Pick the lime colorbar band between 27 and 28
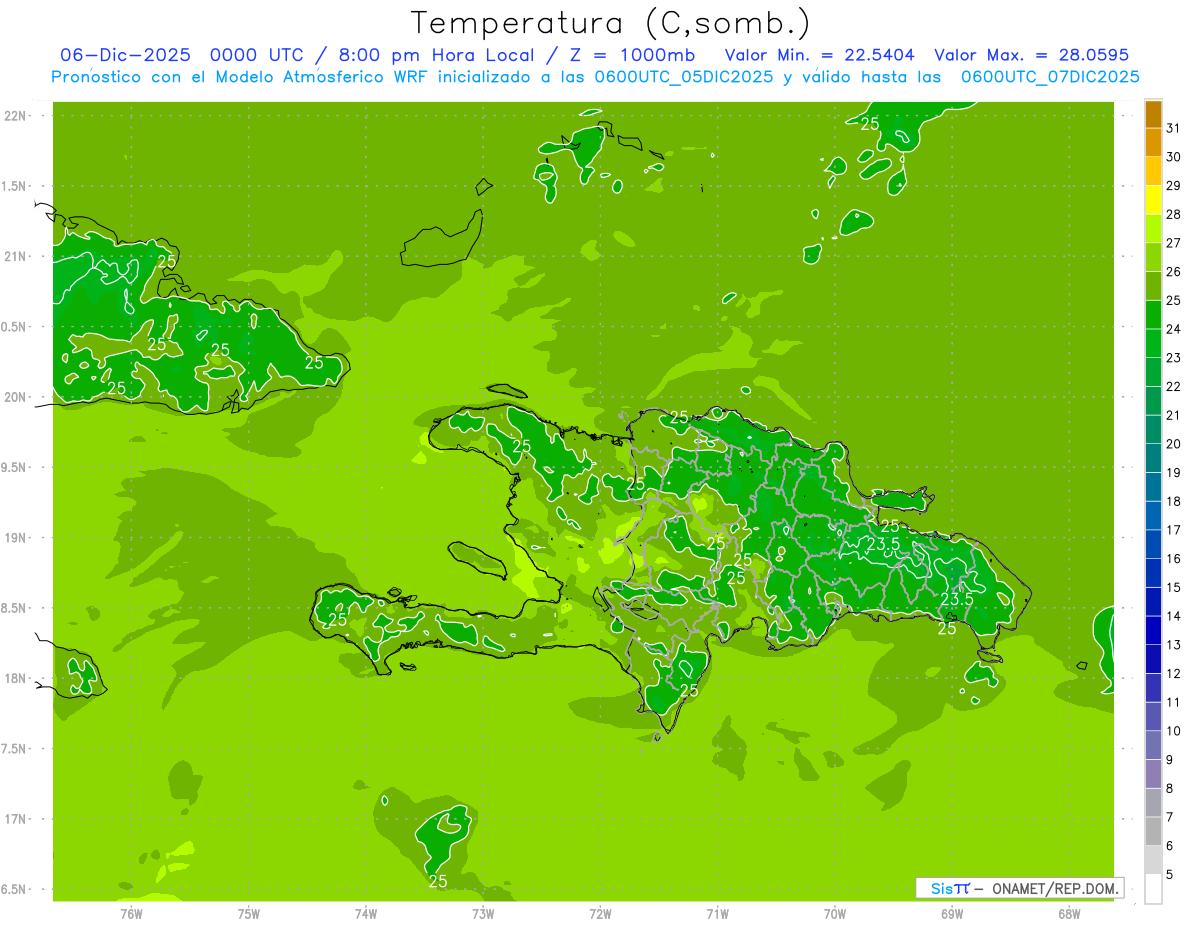1200x927 pixels. (x=1153, y=229)
